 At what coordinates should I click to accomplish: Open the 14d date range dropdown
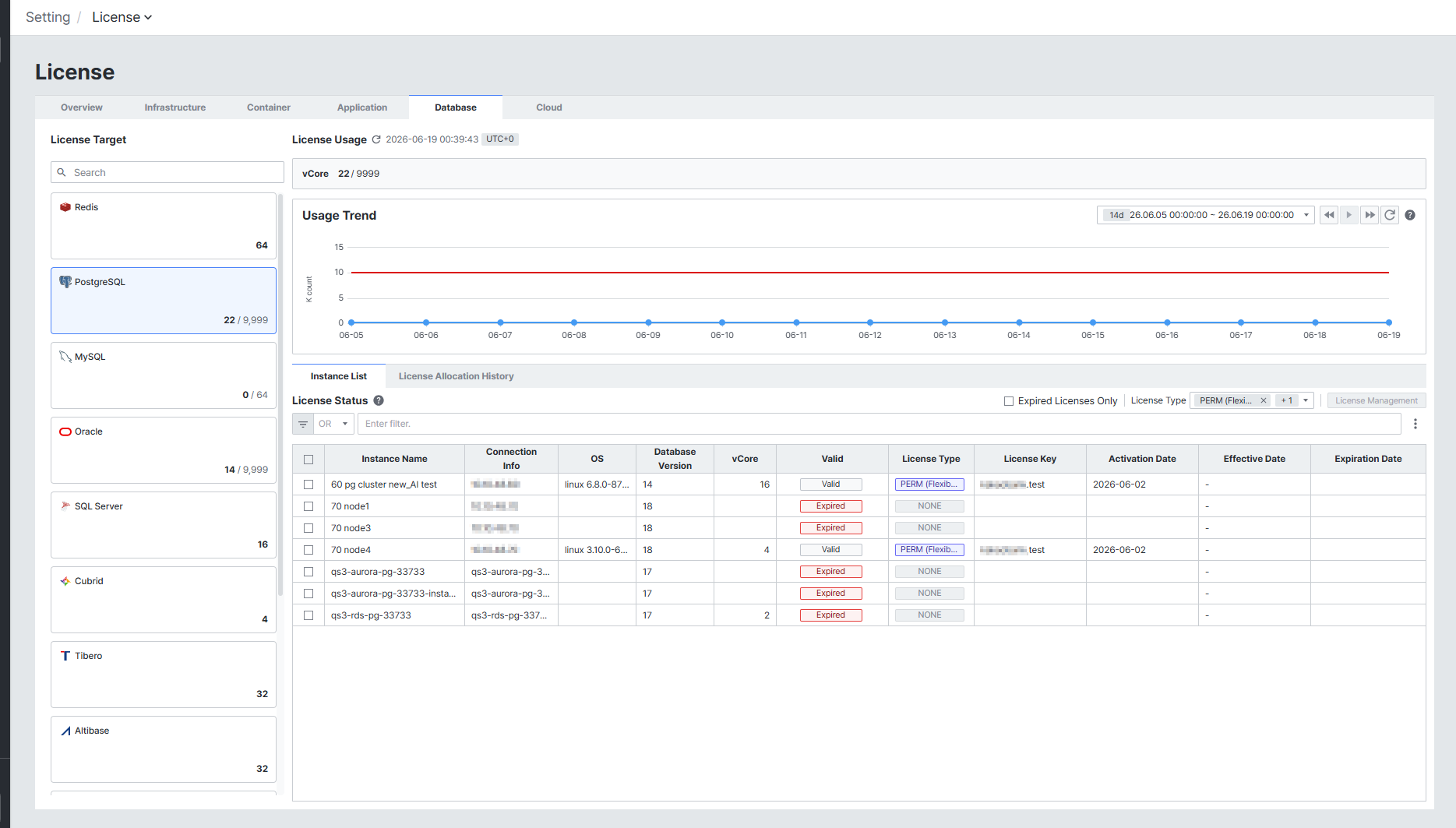[1206, 215]
